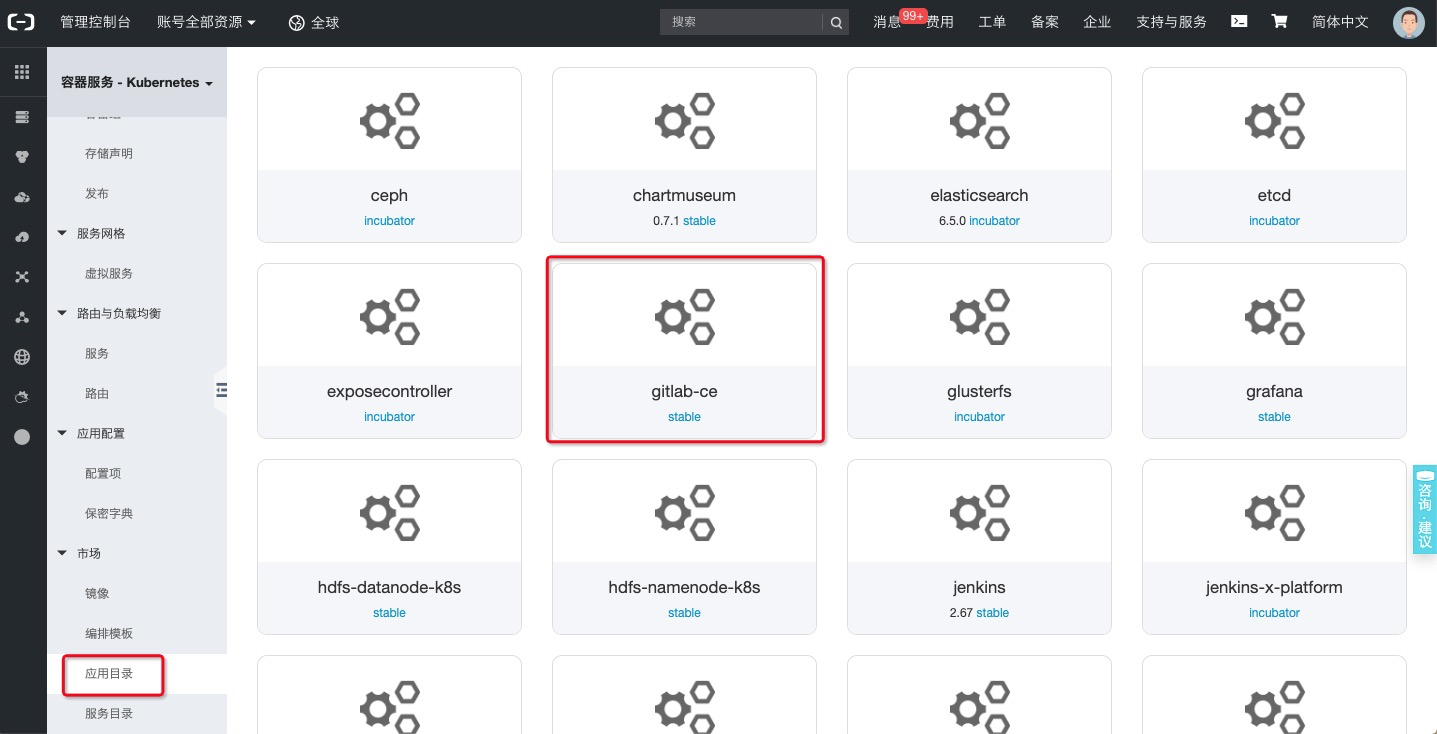
Task: Open 虚拟服务 in sidebar
Action: point(109,273)
